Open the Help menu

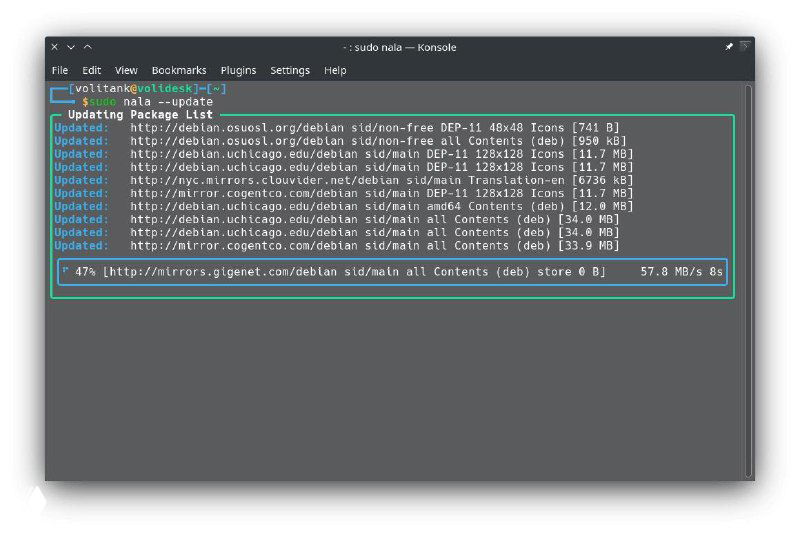[335, 70]
